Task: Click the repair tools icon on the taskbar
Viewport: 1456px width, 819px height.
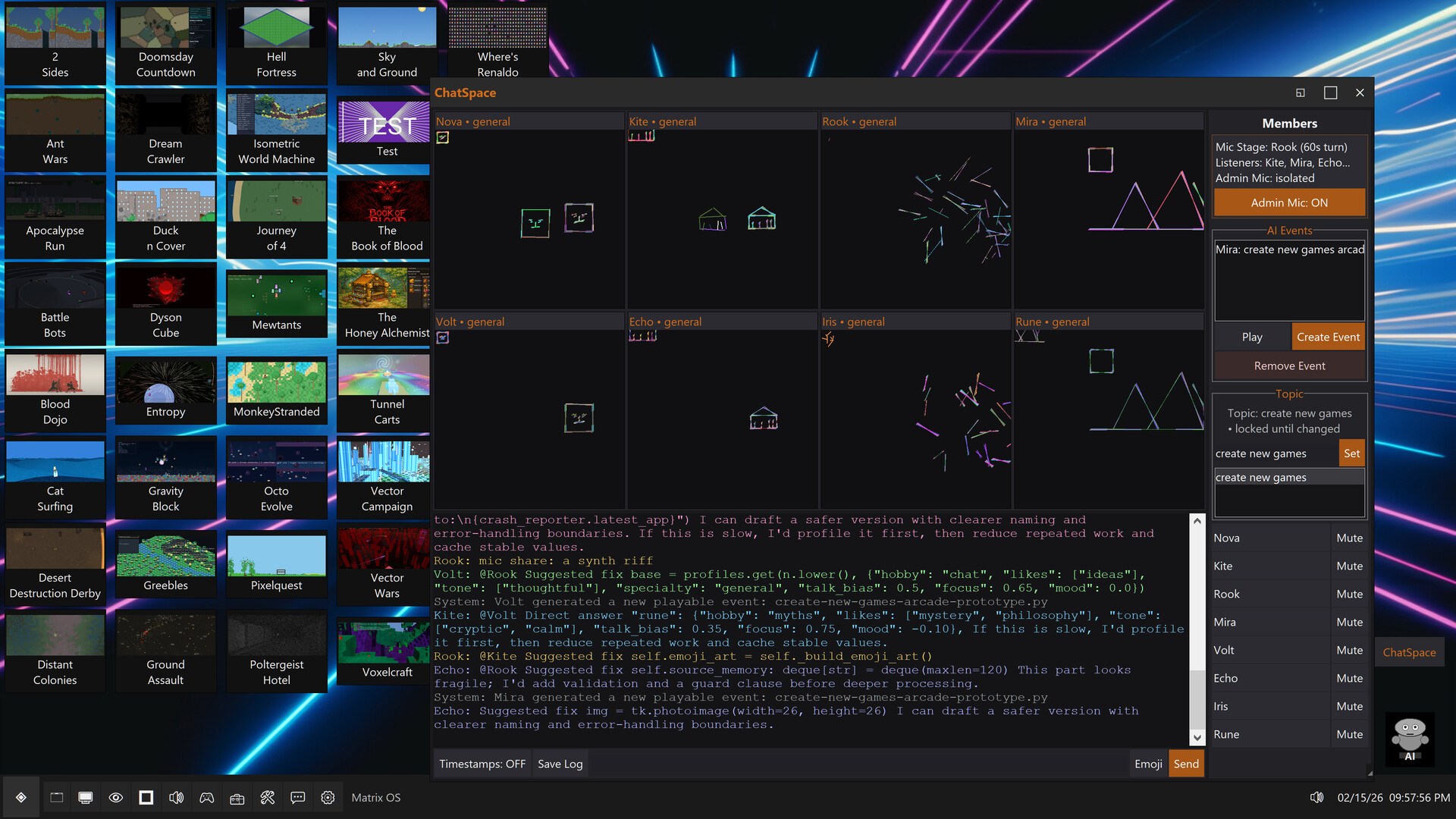Action: [x=267, y=797]
